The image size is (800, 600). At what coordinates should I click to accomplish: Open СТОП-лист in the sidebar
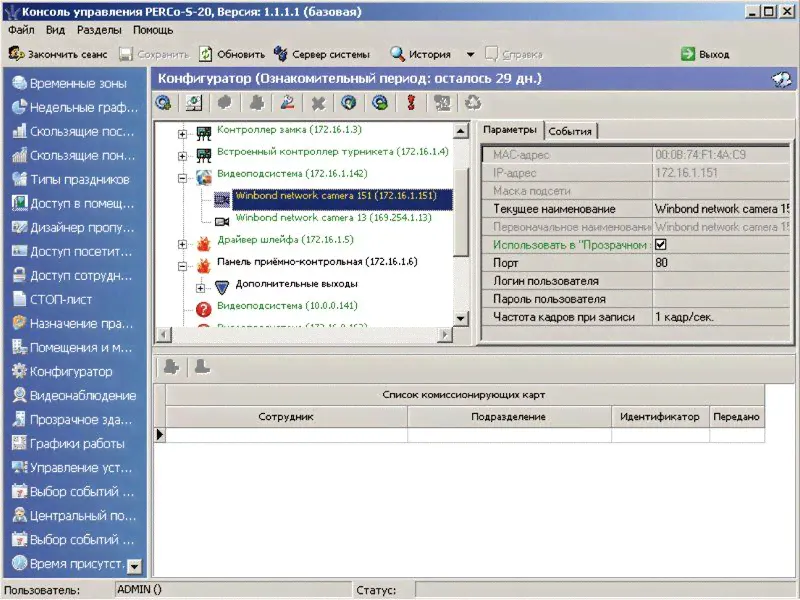point(62,299)
